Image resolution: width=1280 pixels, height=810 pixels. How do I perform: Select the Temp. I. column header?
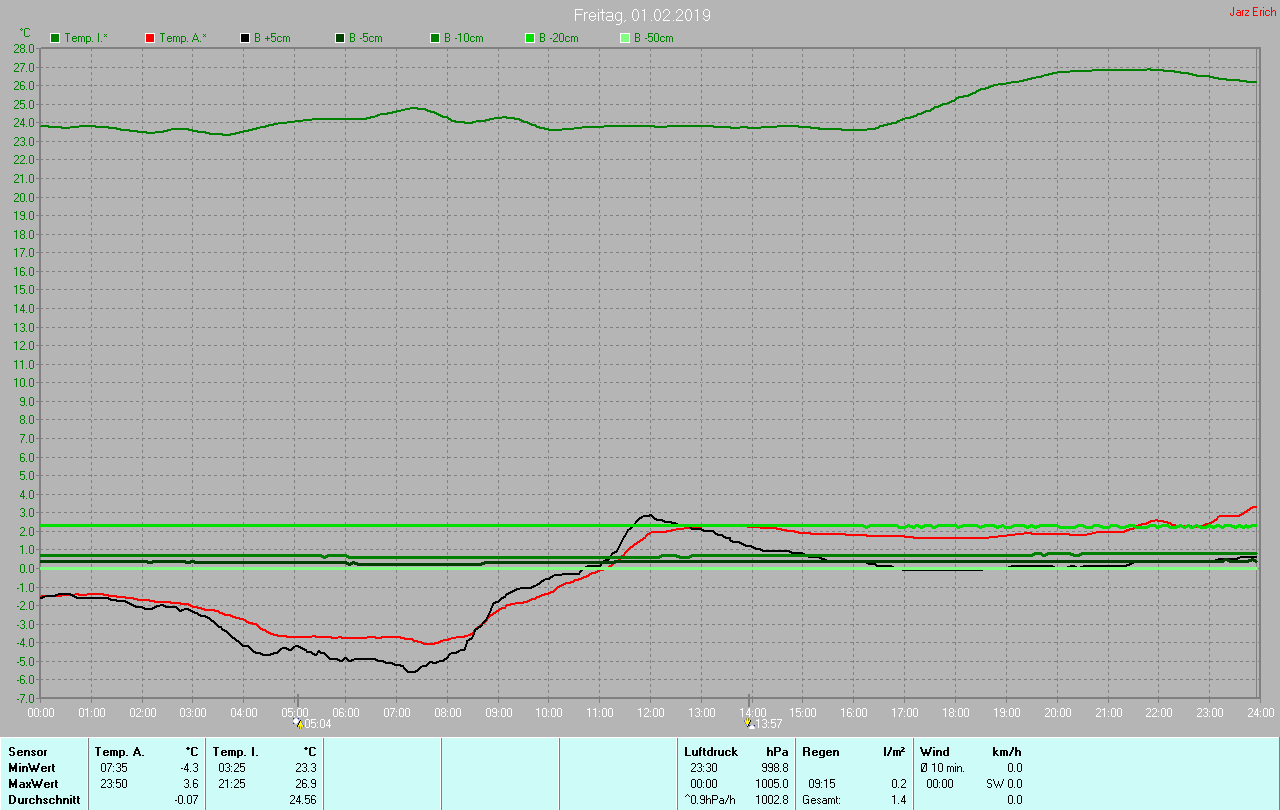(235, 751)
